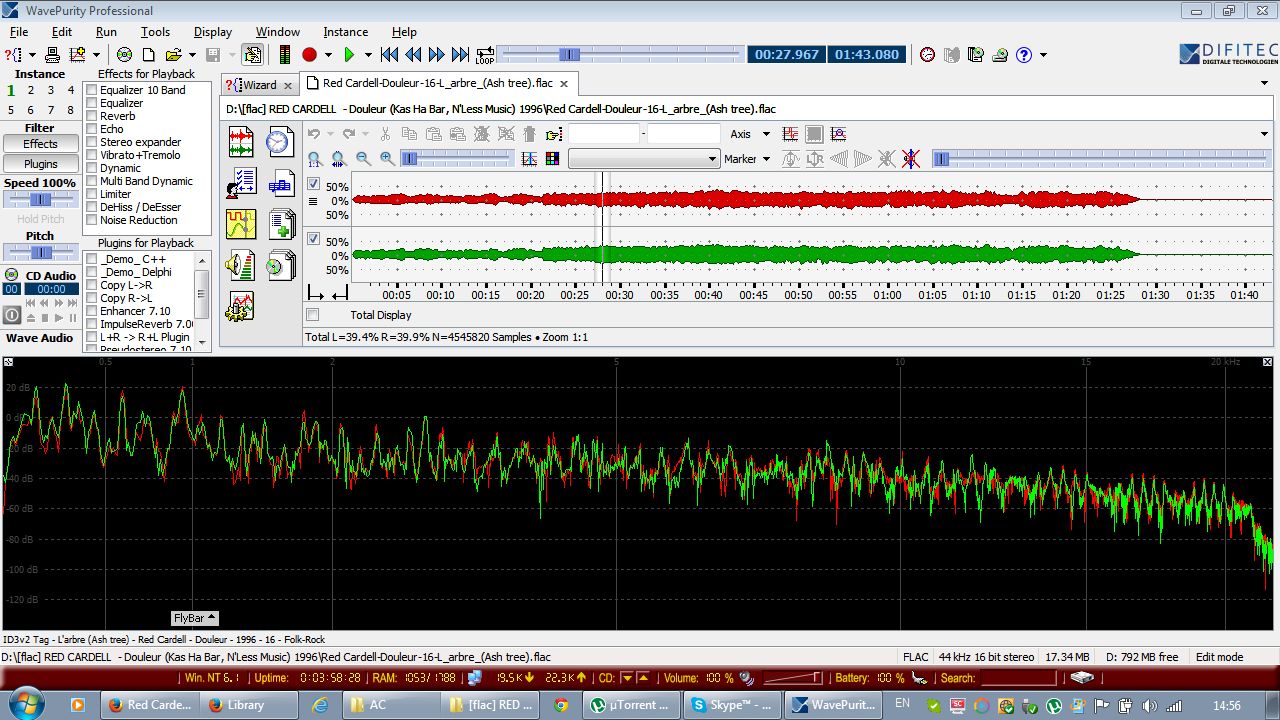Switch to the Wizard tab

[259, 85]
